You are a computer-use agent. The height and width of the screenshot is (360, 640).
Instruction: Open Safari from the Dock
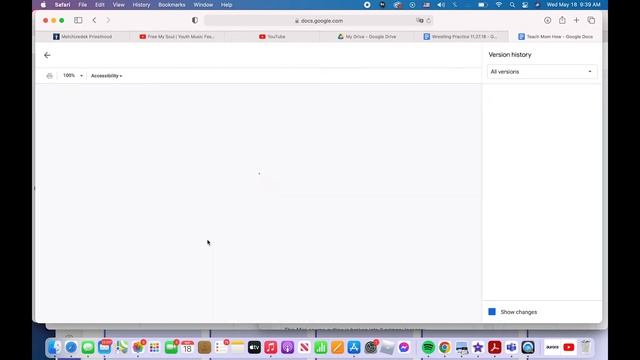pyautogui.click(x=71, y=347)
